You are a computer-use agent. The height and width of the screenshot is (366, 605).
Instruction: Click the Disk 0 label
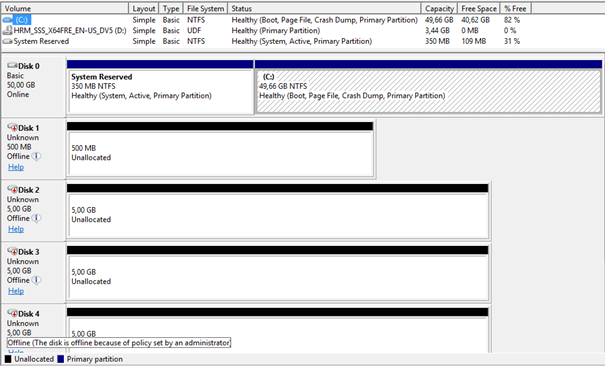pos(29,66)
